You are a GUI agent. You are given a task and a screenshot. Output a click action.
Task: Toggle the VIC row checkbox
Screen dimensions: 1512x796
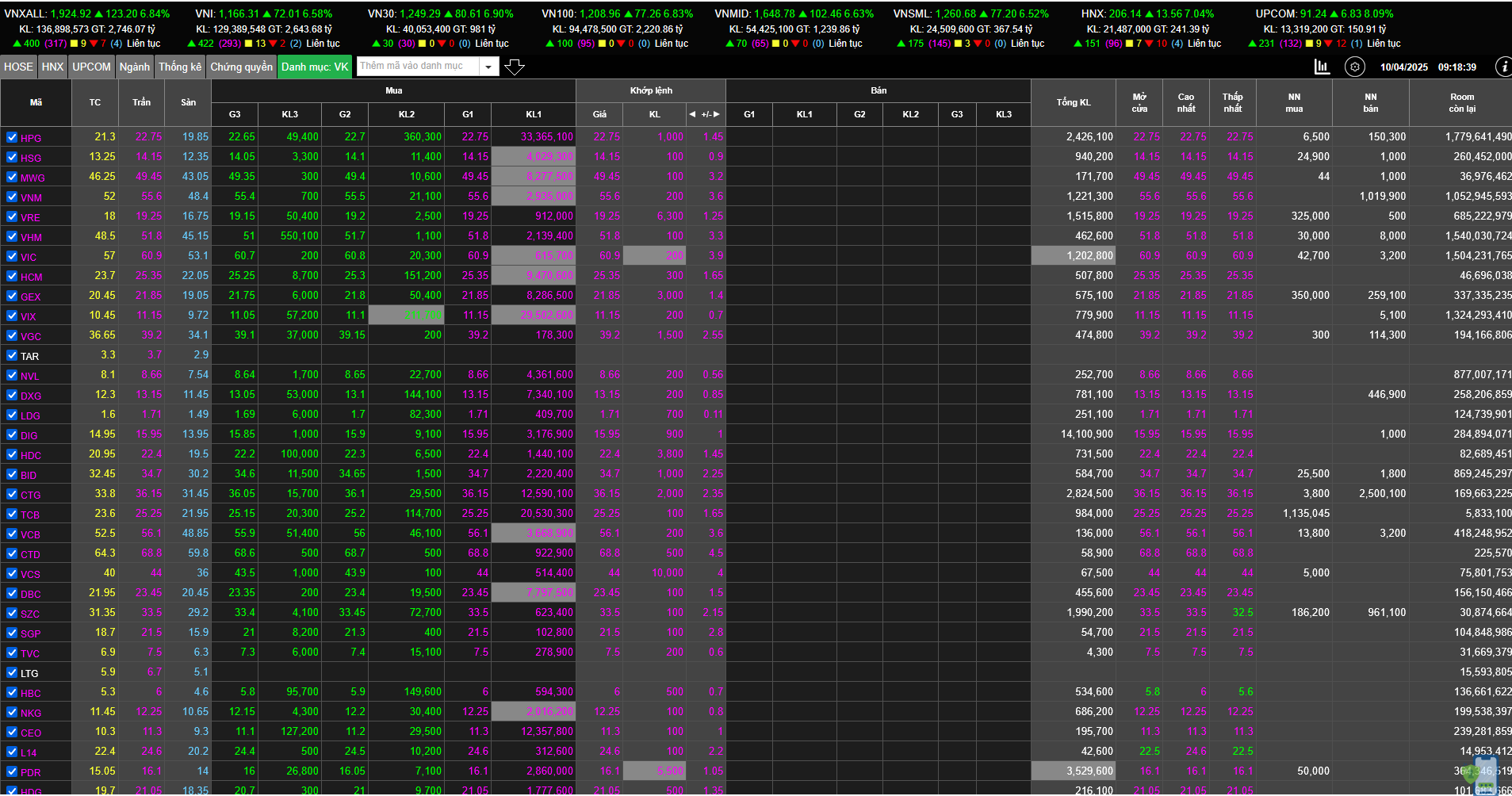(12, 256)
